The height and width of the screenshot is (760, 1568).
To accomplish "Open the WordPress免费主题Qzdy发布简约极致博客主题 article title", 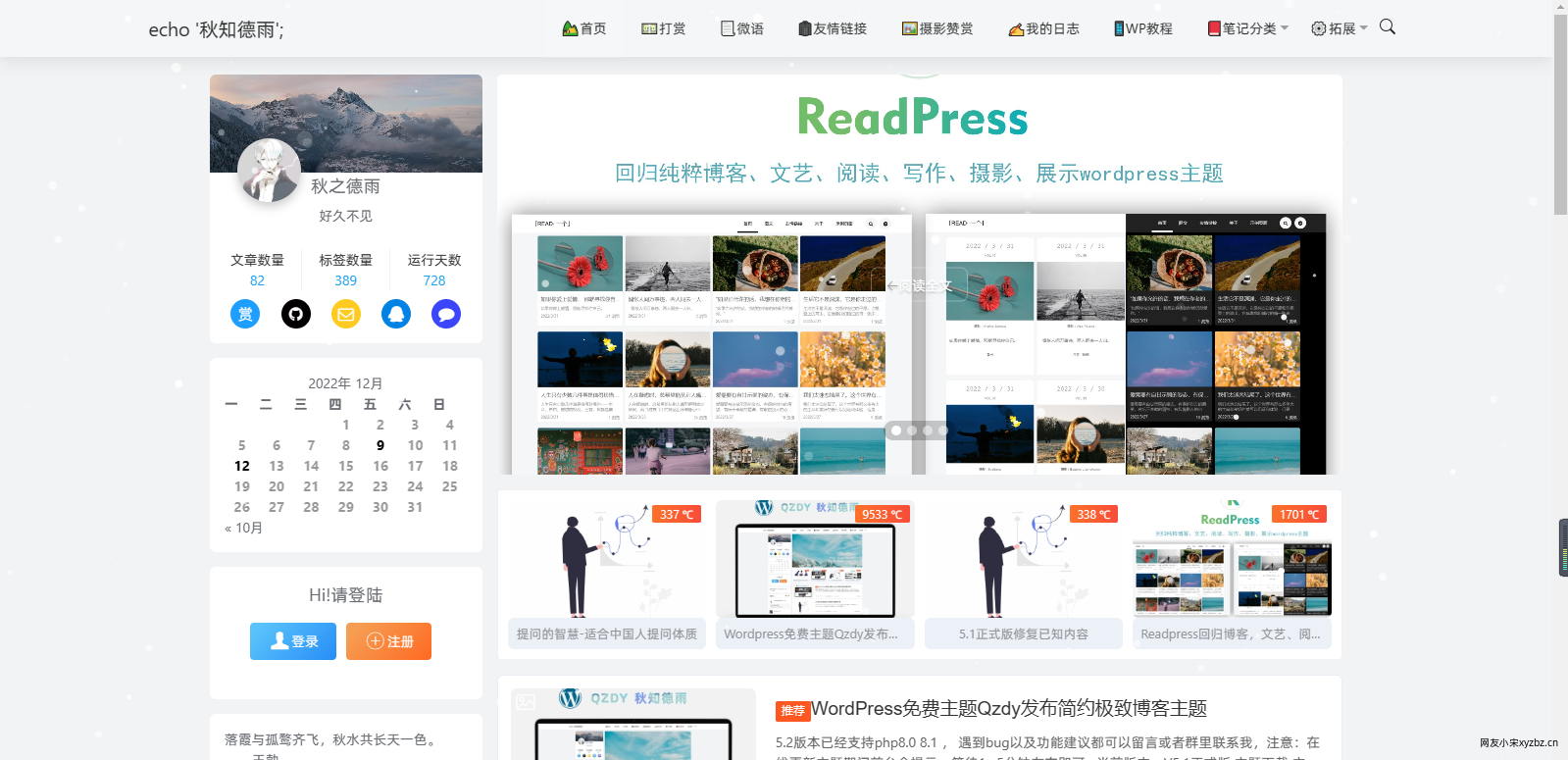I will [x=1009, y=709].
